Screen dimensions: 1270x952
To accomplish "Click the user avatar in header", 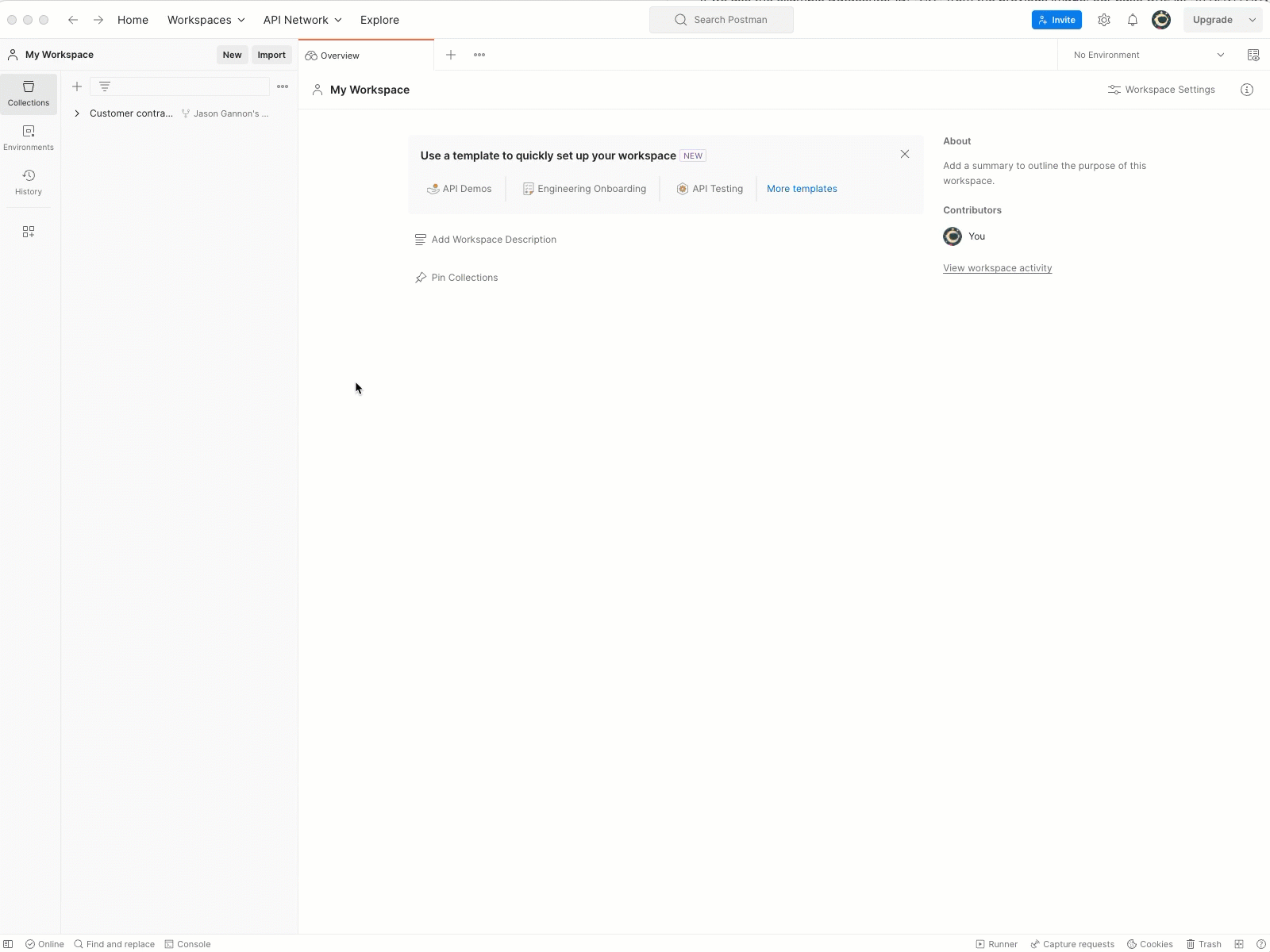I will tap(1161, 20).
